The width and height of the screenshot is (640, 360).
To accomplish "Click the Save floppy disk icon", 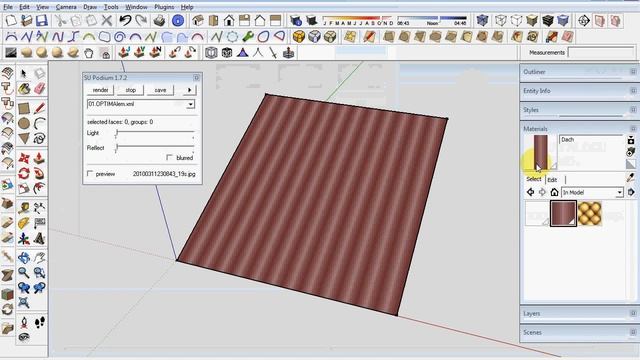I will [x=42, y=20].
